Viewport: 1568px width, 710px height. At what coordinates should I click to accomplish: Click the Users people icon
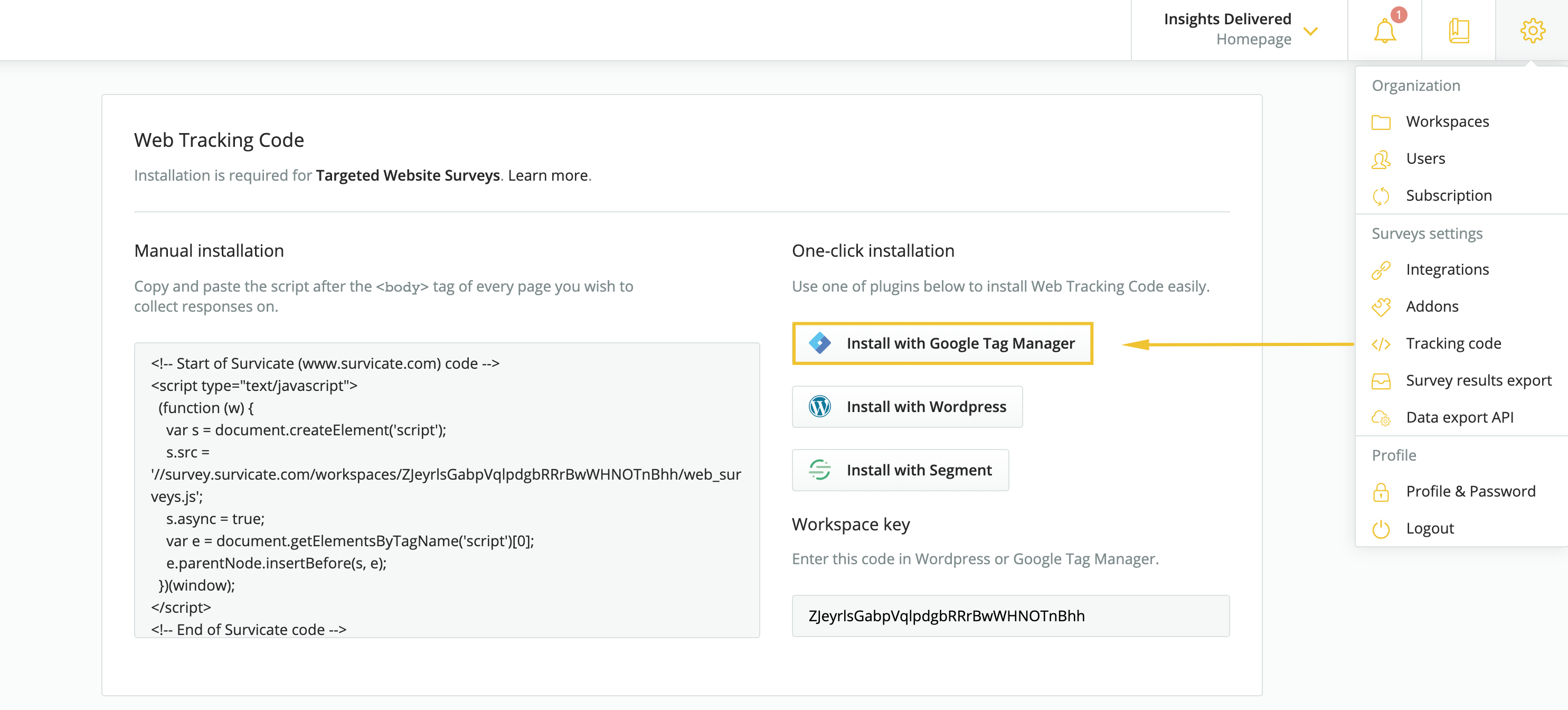1381,159
